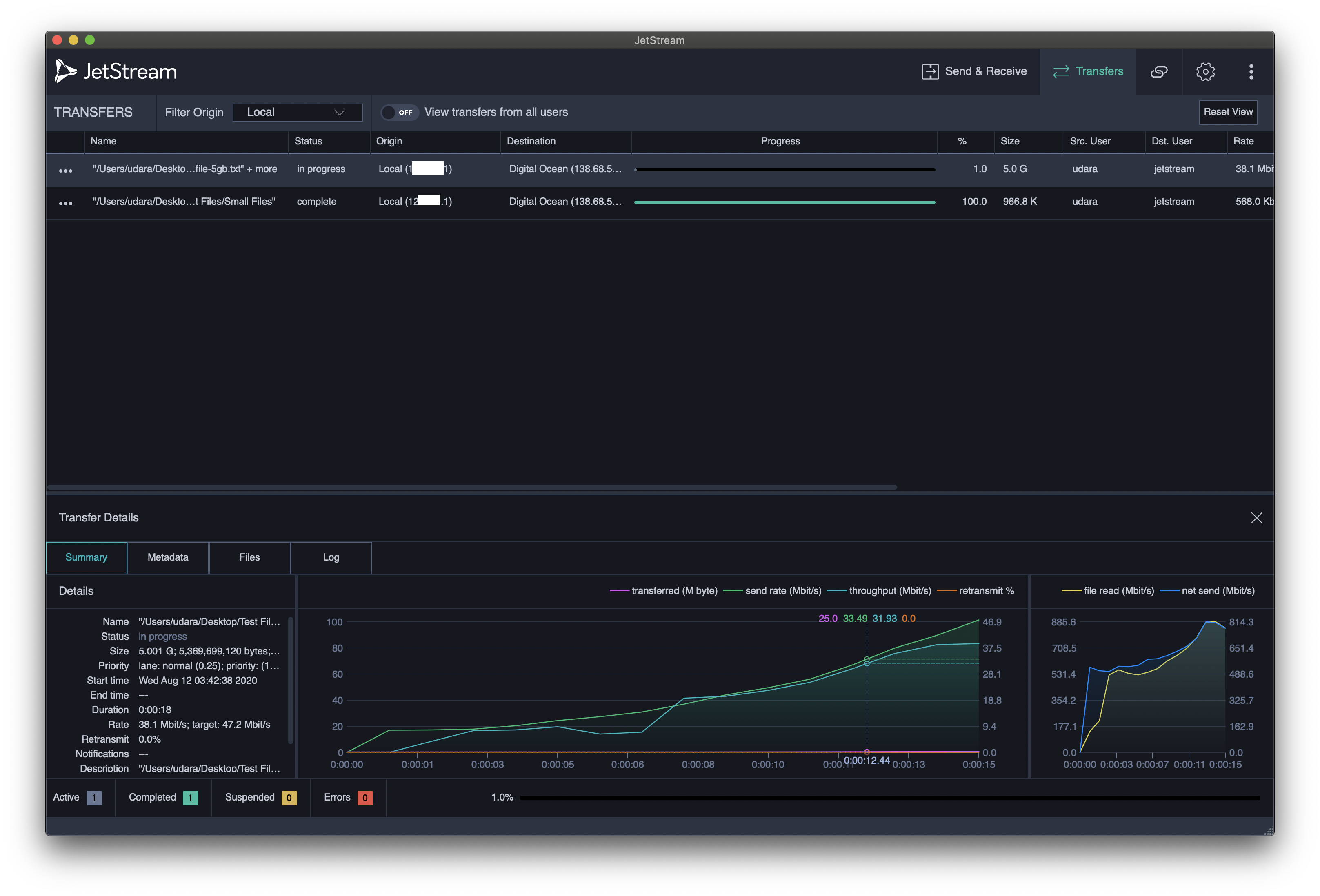Open the Metadata tab
This screenshot has width=1320, height=896.
168,558
